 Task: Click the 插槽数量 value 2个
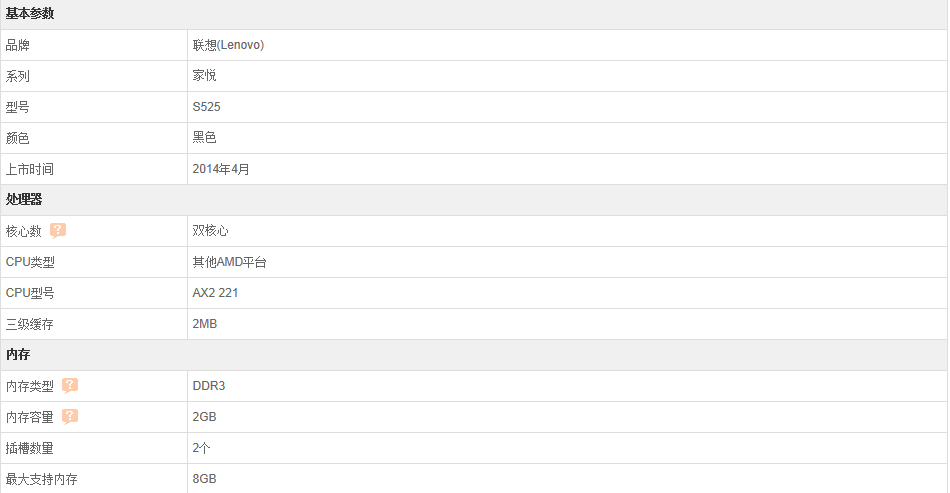pyautogui.click(x=201, y=448)
